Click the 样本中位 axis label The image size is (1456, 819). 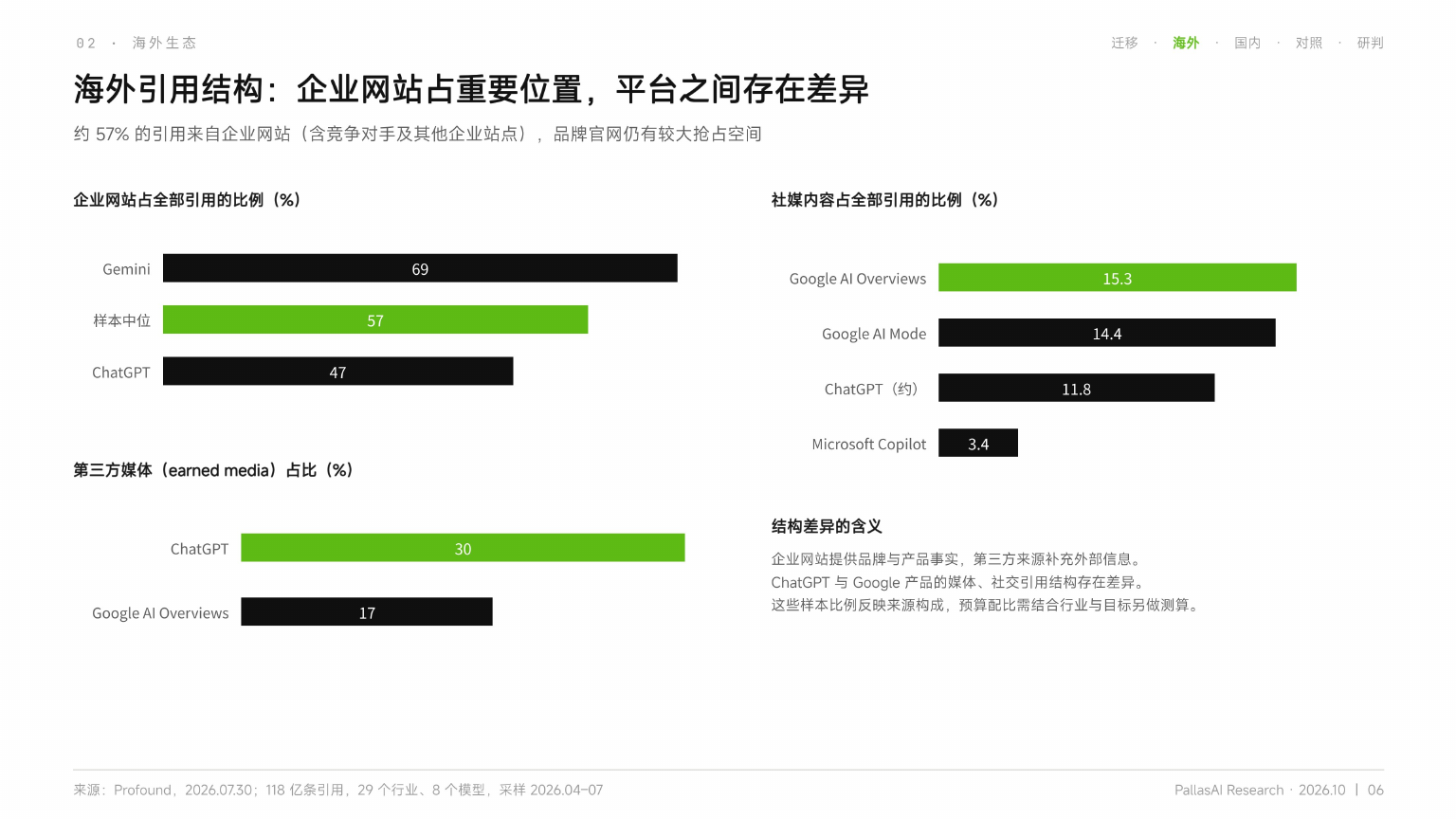pos(121,320)
